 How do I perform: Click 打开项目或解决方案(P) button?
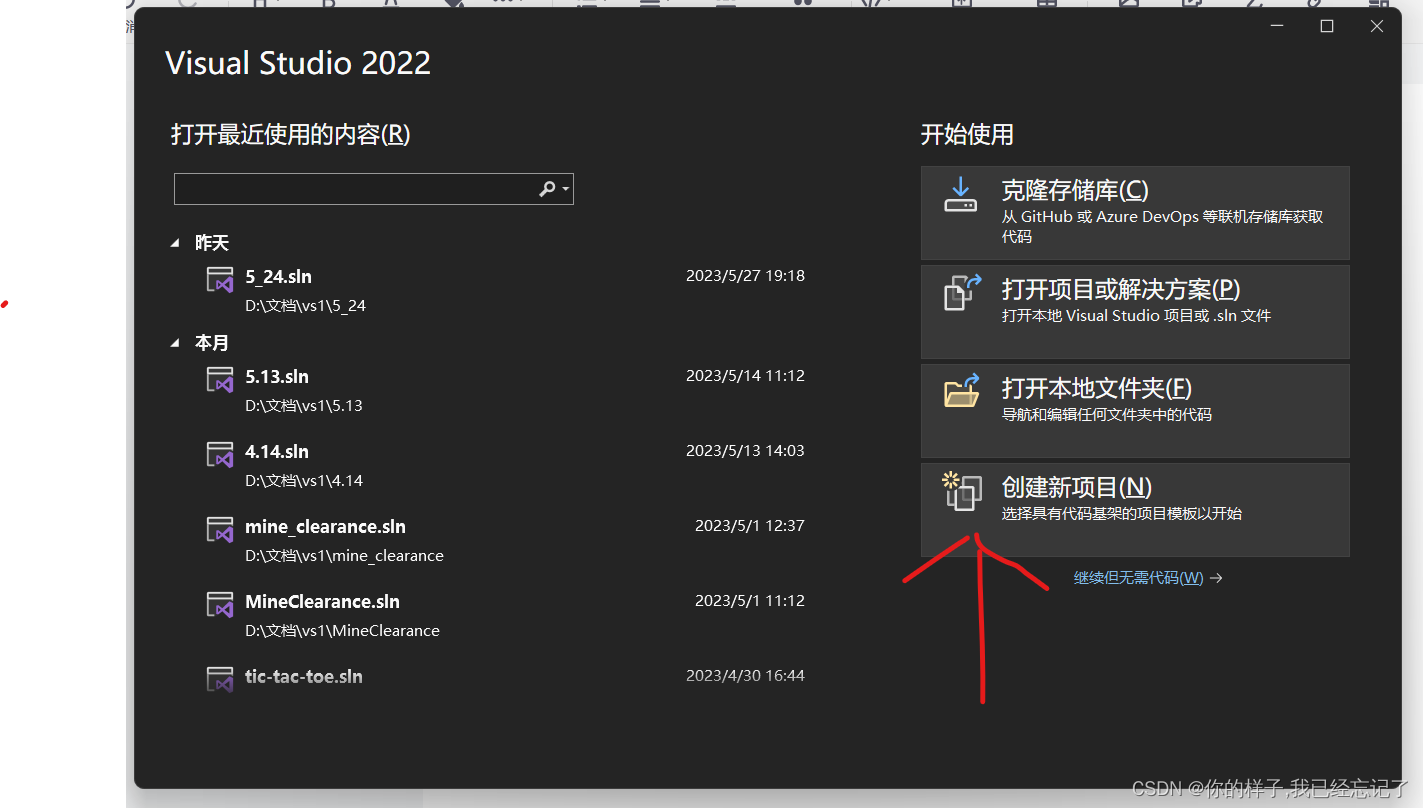[1135, 312]
